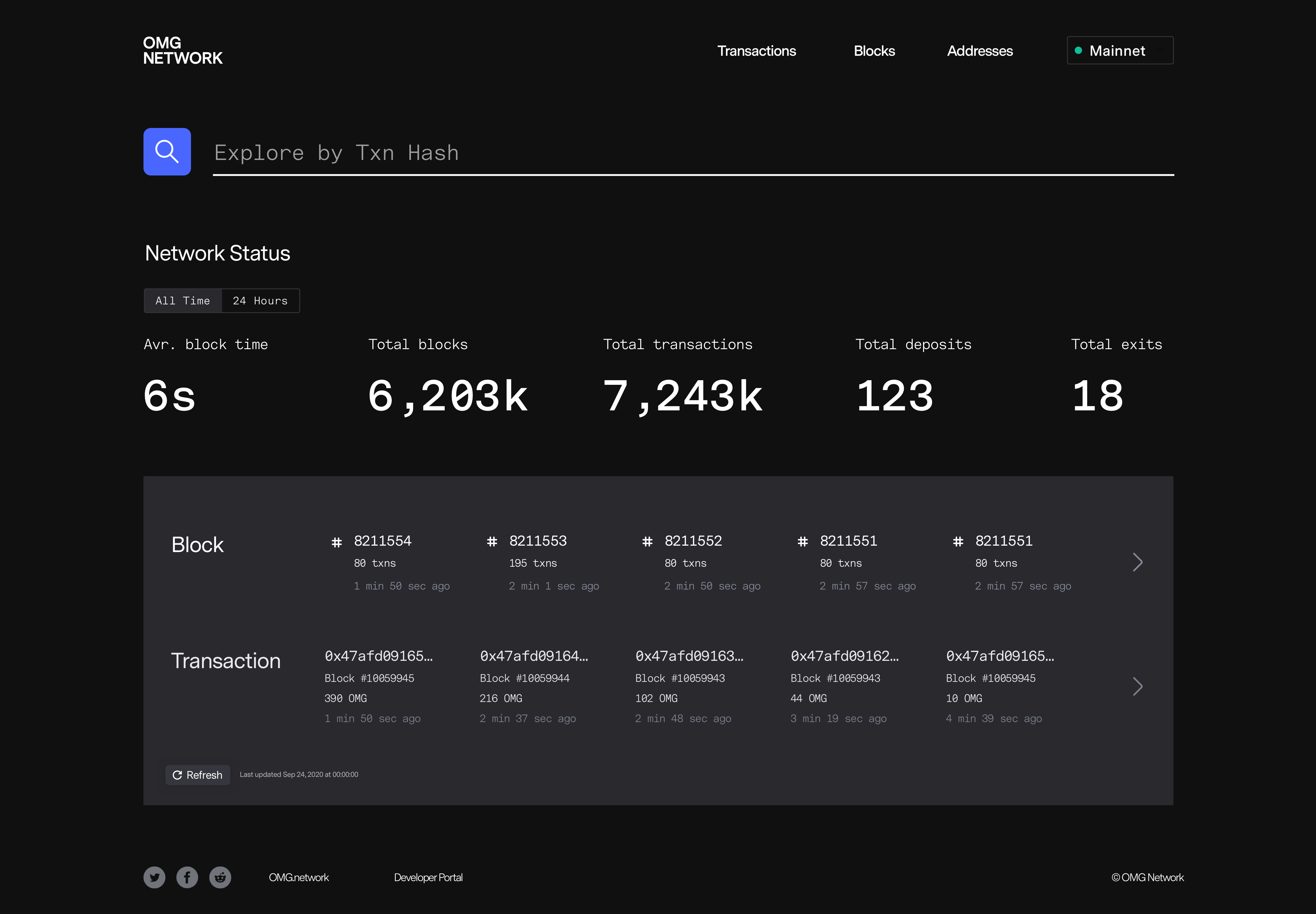This screenshot has height=914, width=1316.
Task: Open the Reddit icon in footer
Action: coord(220,877)
